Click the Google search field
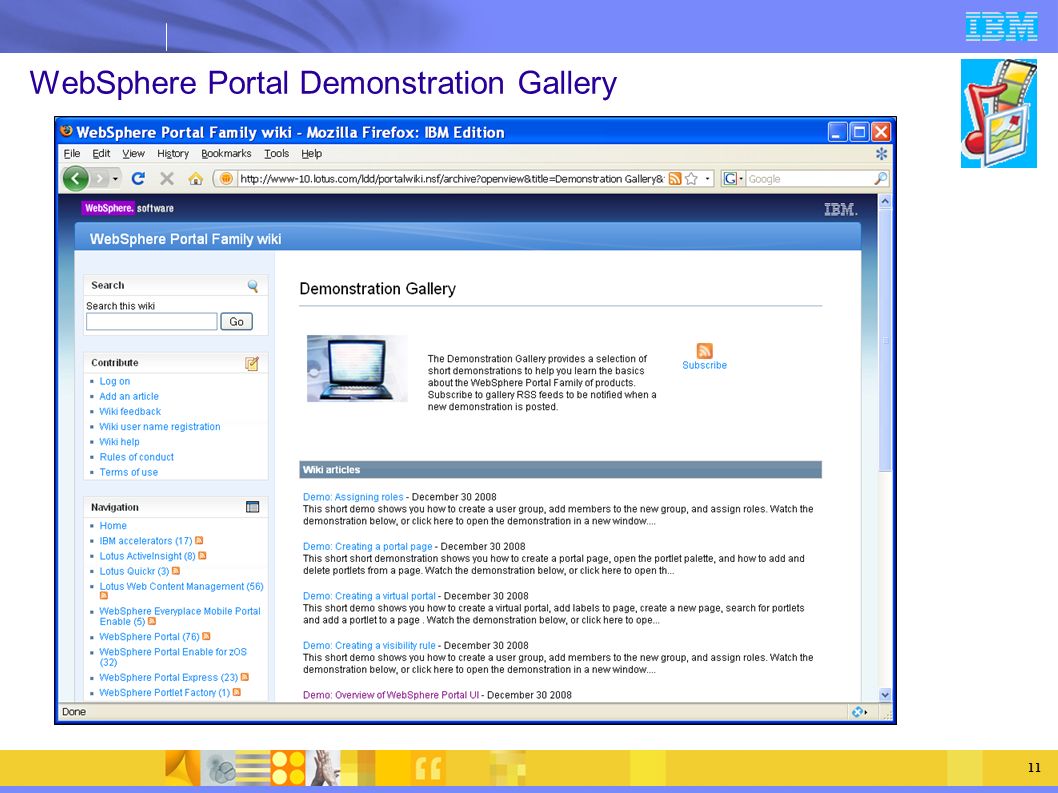Image resolution: width=1058 pixels, height=793 pixels. pyautogui.click(x=808, y=179)
